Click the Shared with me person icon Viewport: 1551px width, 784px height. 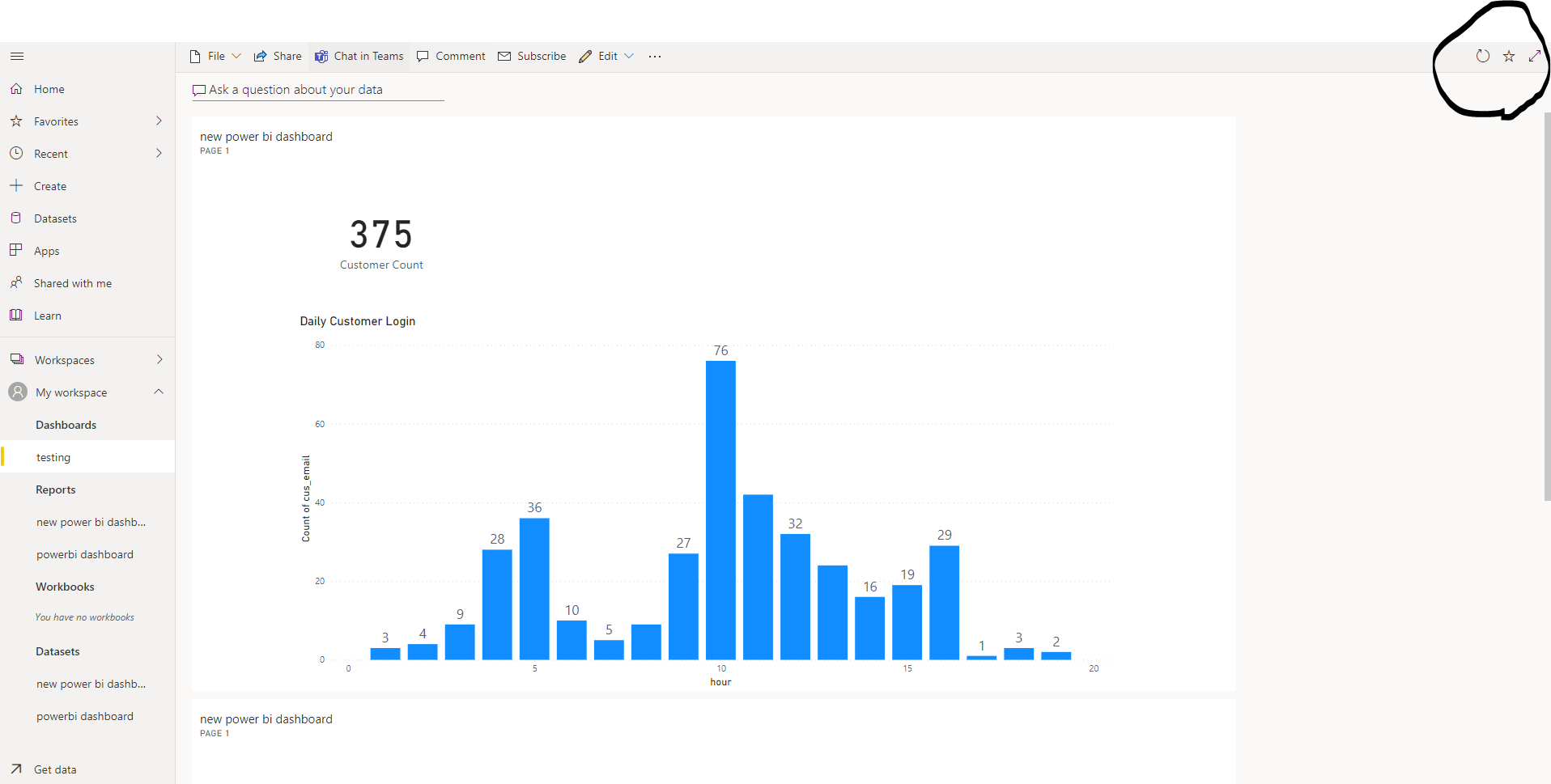16,282
